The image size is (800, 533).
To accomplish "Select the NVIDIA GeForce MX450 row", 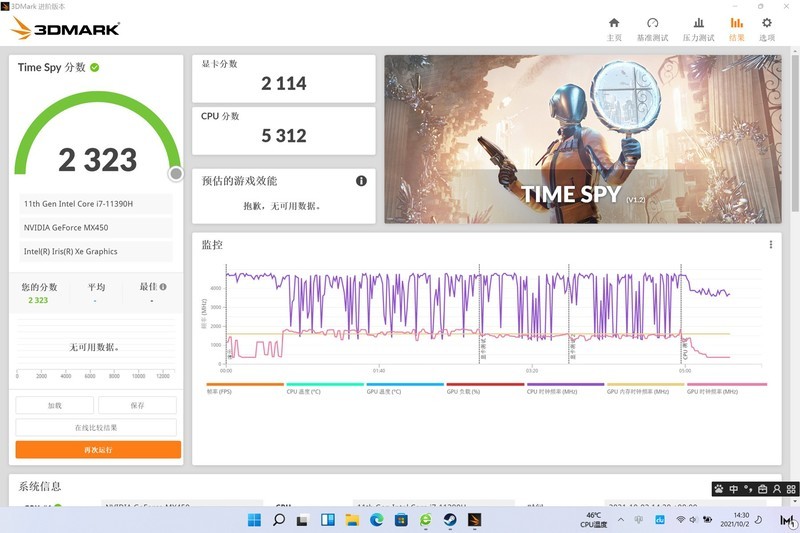I will coord(96,227).
